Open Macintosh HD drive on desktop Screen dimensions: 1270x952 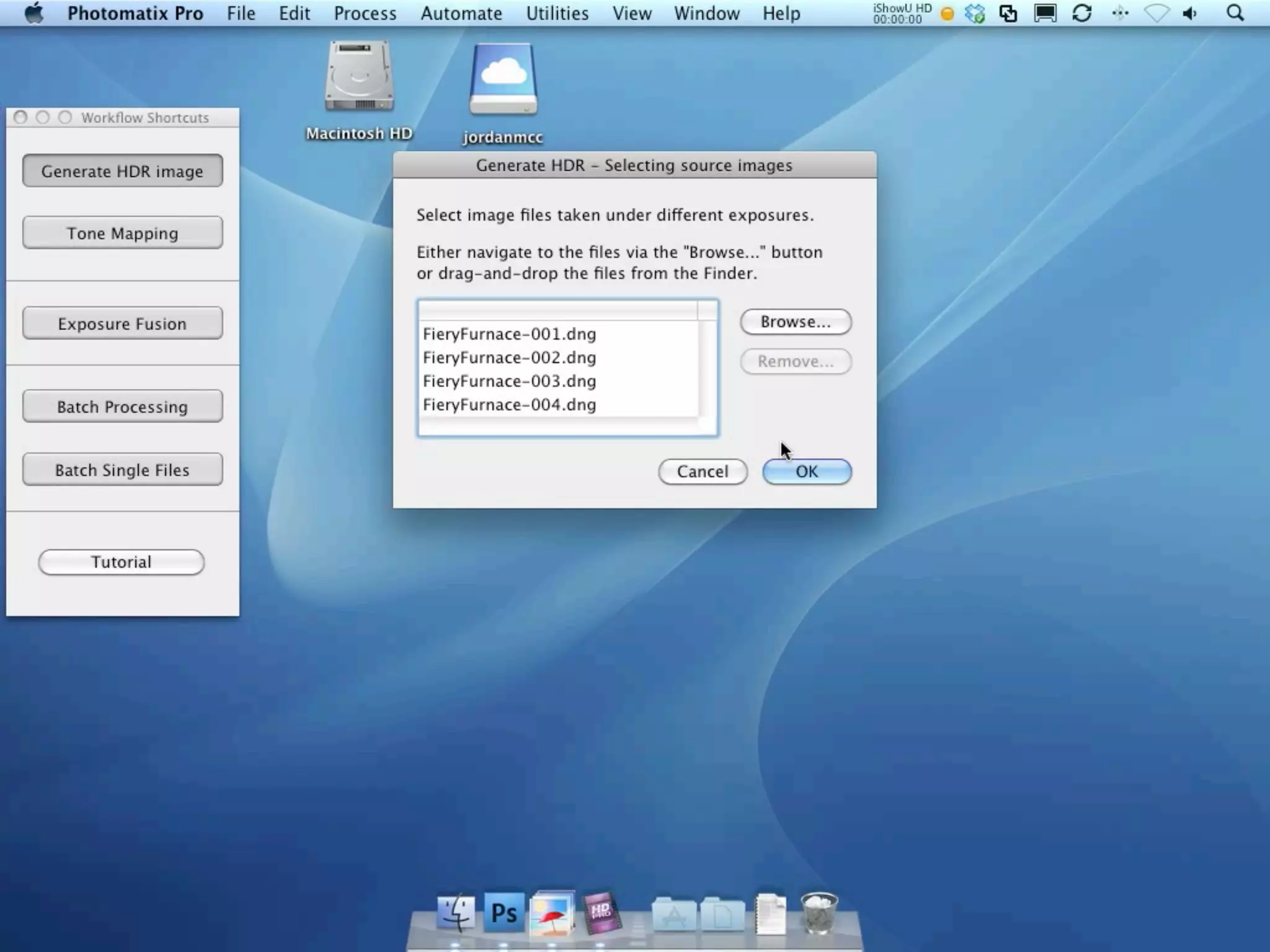(x=359, y=77)
